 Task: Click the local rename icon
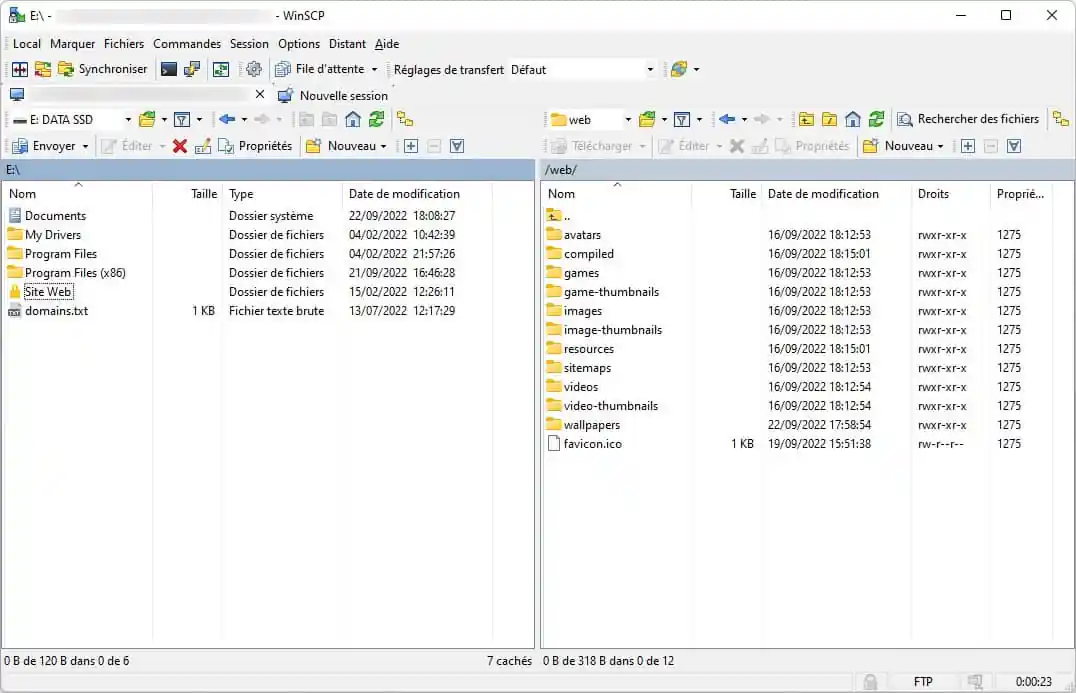[202, 146]
